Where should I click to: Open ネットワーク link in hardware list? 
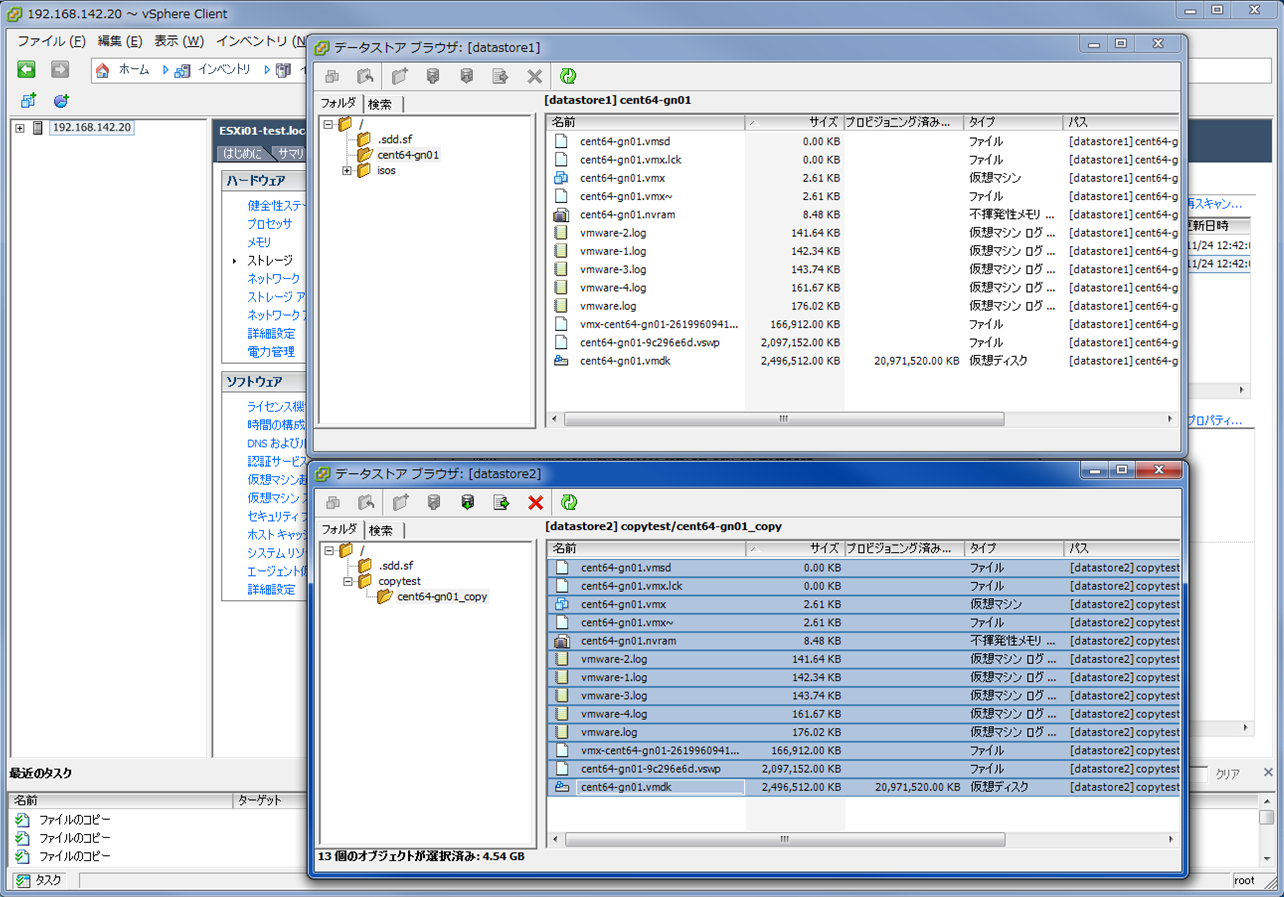[x=273, y=278]
